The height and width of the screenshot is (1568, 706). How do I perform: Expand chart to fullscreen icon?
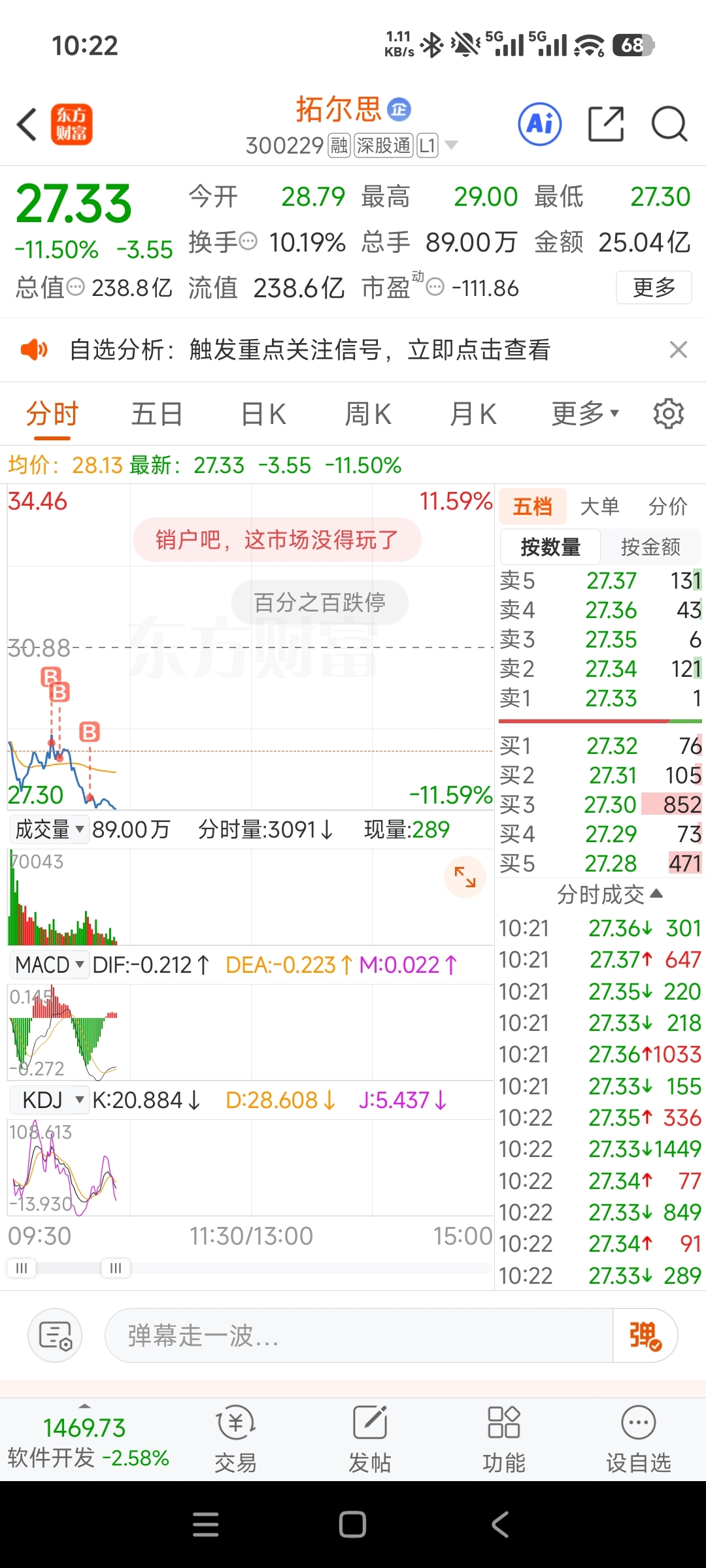click(x=465, y=877)
